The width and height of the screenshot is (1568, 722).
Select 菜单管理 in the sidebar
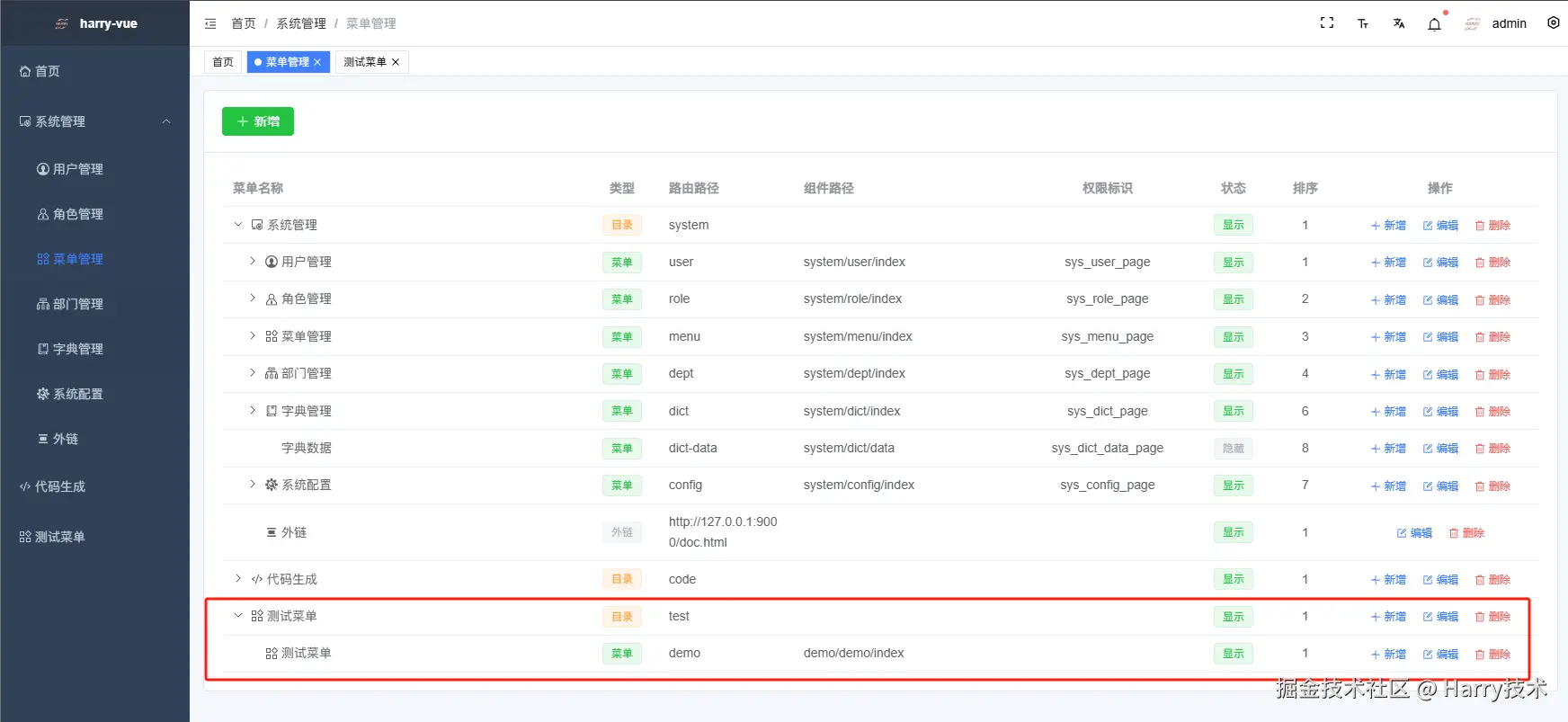[x=94, y=259]
